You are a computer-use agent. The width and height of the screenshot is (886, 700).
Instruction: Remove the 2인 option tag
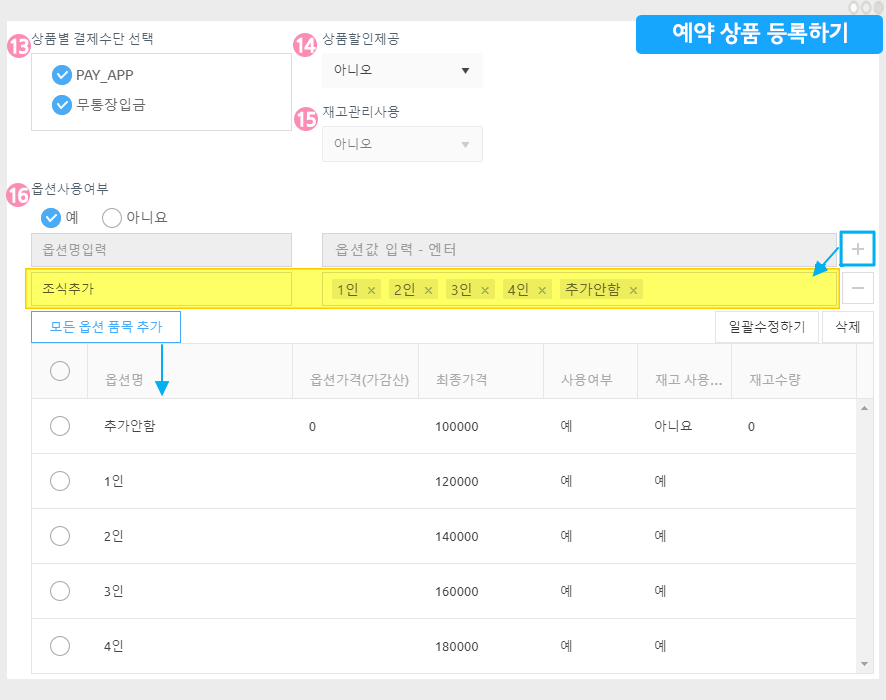pos(429,290)
